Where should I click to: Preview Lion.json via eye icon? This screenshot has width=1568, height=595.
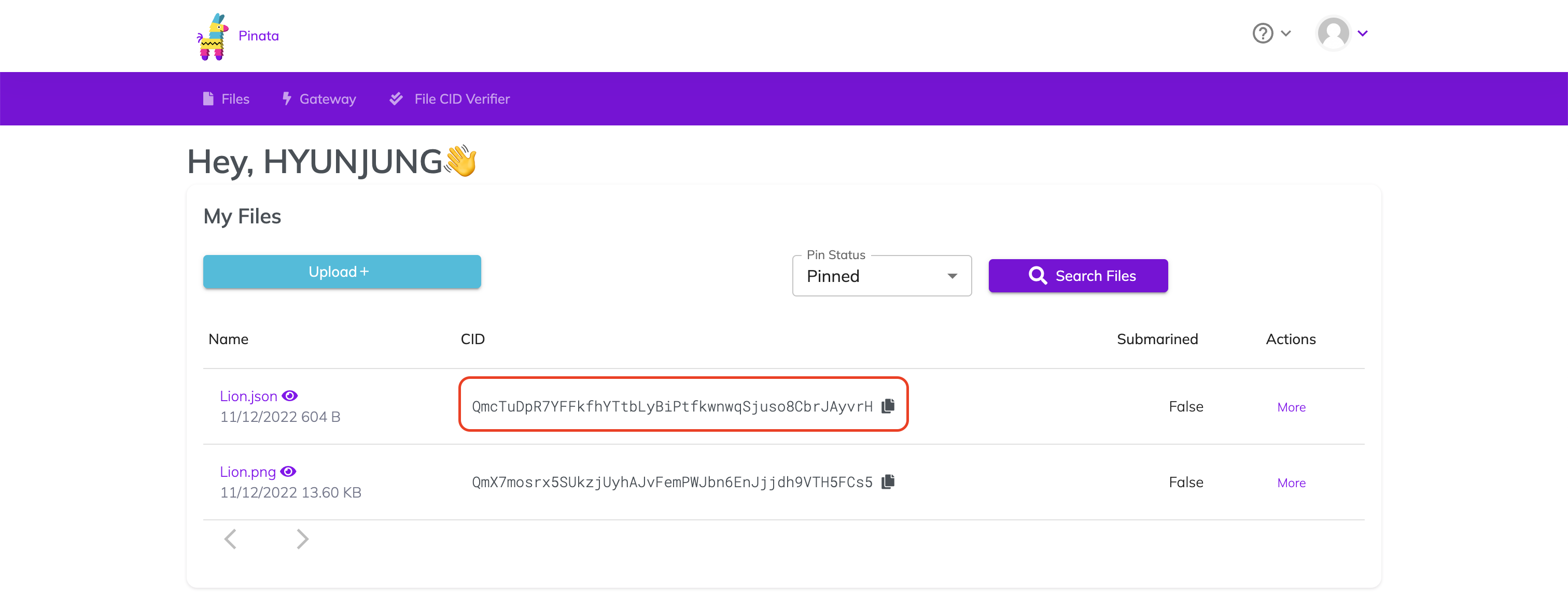[x=290, y=396]
